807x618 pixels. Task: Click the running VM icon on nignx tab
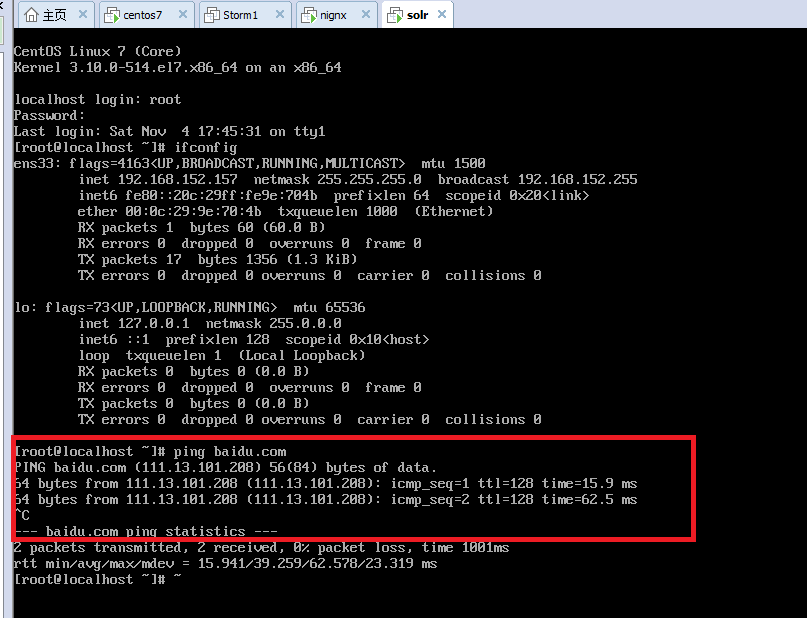(309, 15)
